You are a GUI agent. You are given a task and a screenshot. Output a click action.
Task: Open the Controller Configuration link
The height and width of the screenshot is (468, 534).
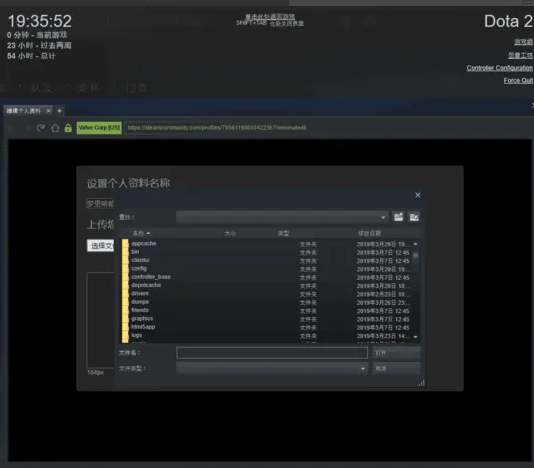click(x=500, y=68)
